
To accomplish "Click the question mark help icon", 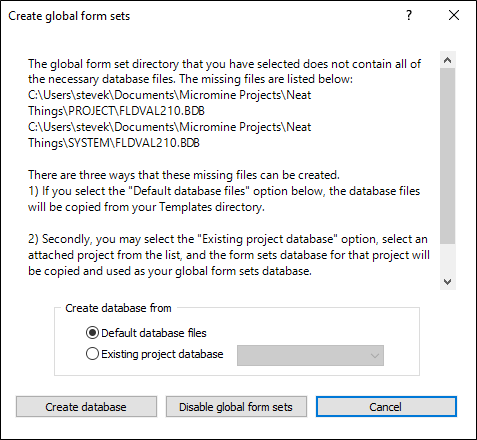I will pyautogui.click(x=409, y=15).
